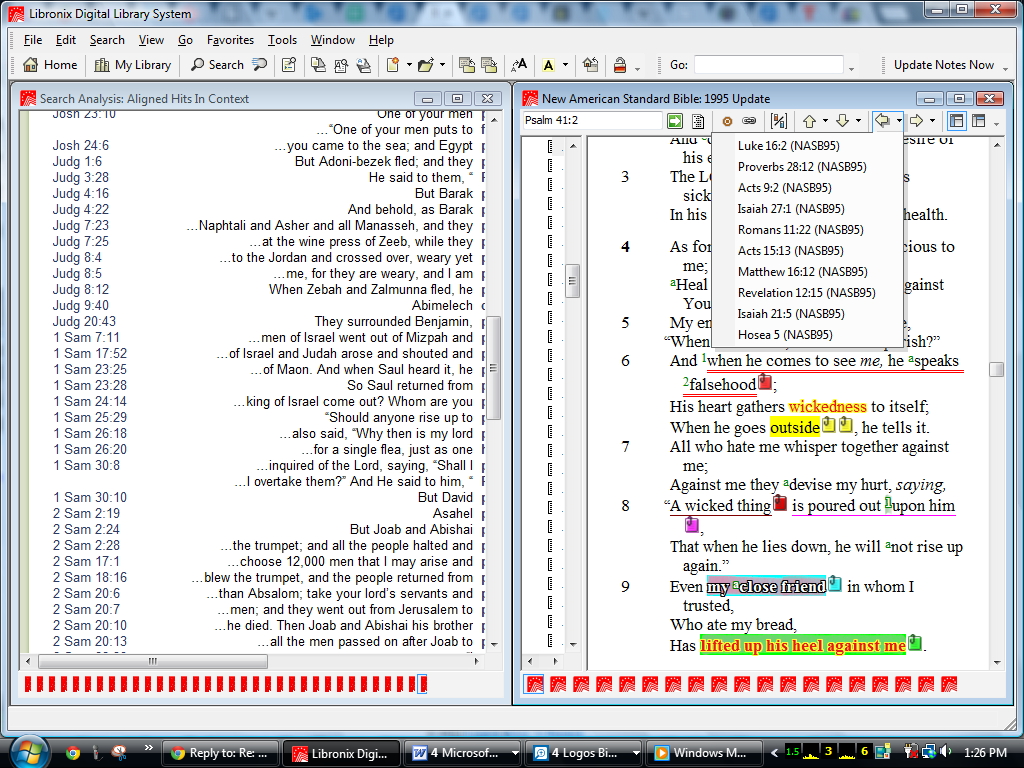
Task: Click the down arrow navigation icon
Action: (842, 121)
